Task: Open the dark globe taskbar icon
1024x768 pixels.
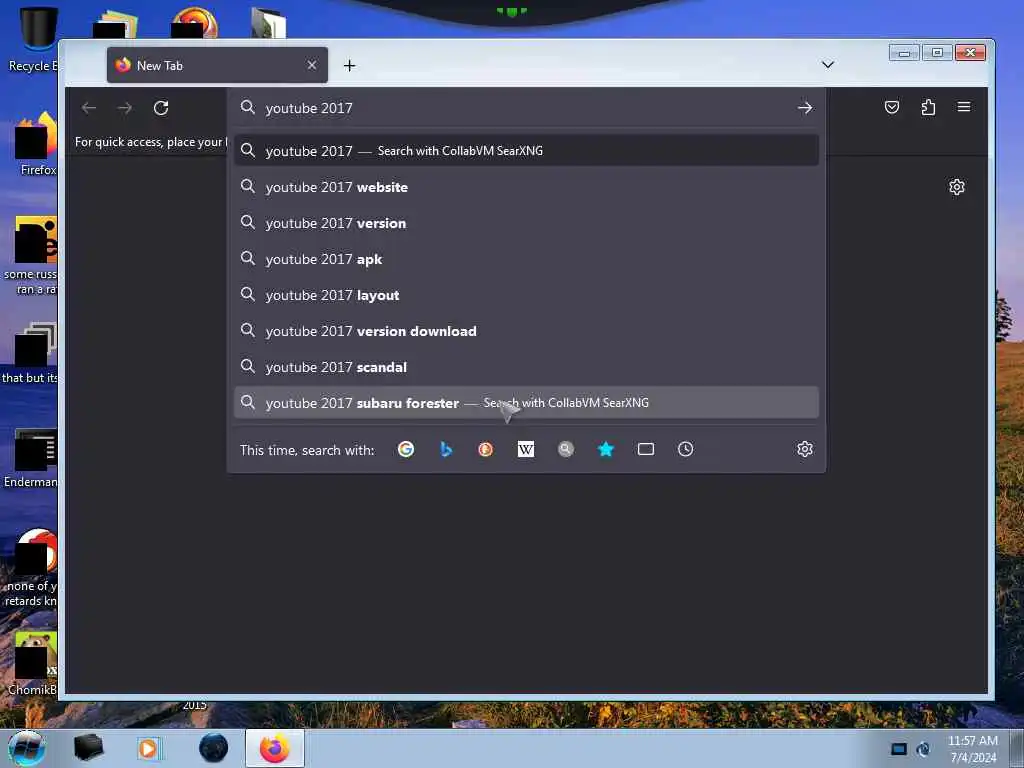Action: pos(214,748)
